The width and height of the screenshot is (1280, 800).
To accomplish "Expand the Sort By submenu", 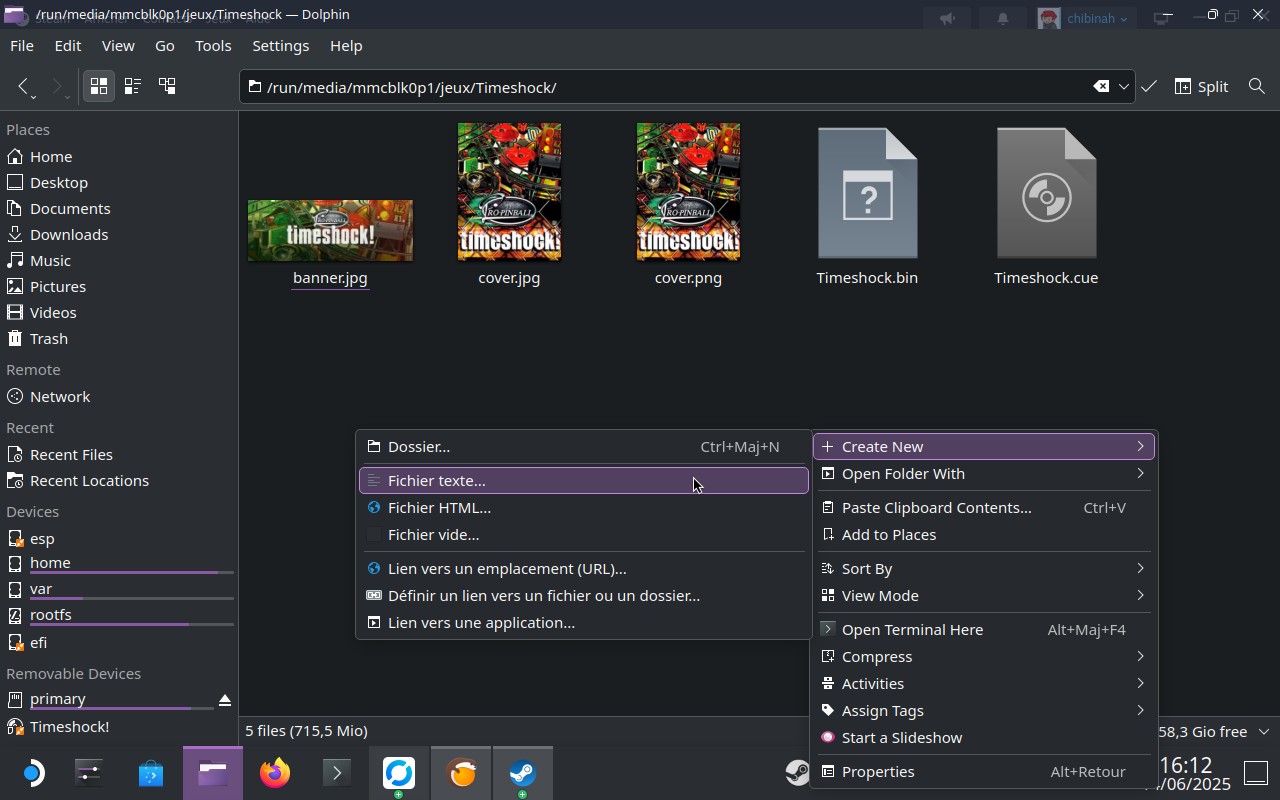I will (984, 569).
